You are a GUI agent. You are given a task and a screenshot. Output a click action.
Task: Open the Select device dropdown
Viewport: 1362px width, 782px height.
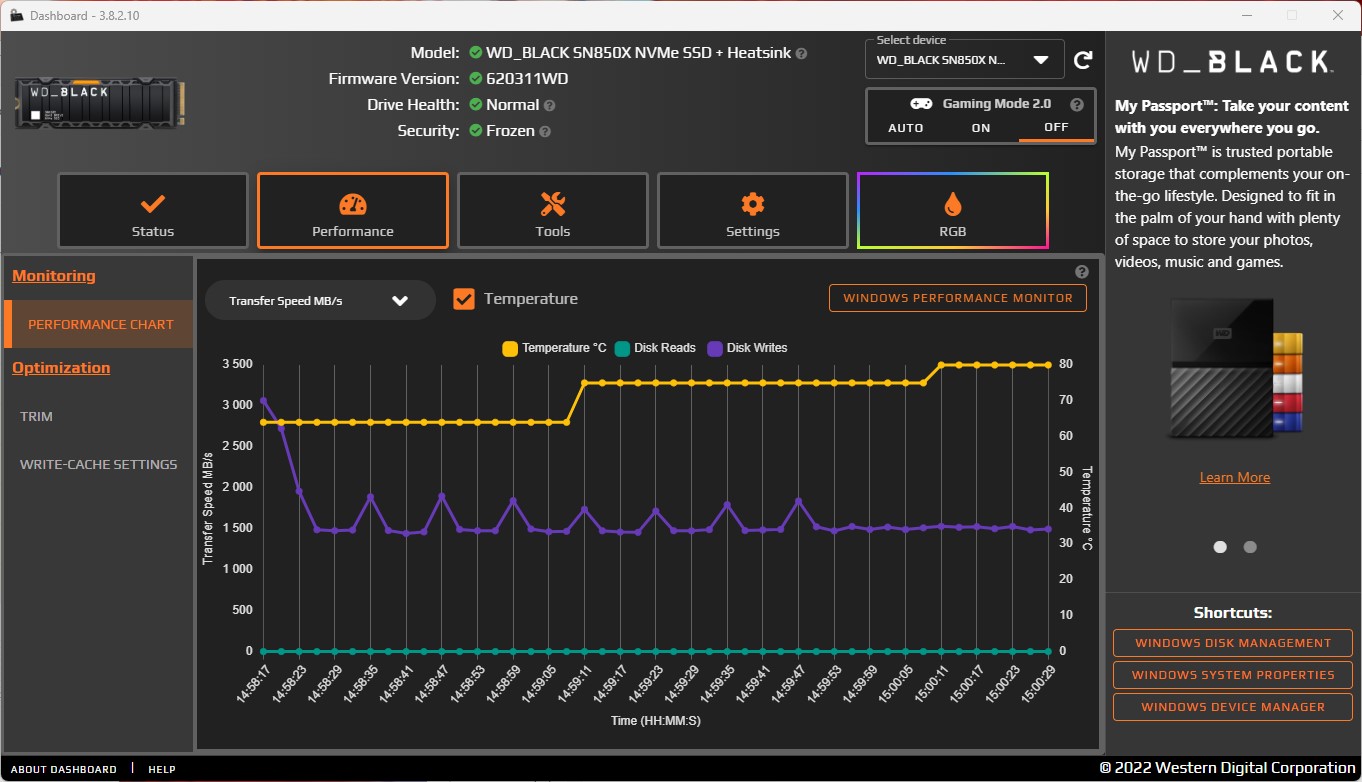coord(964,60)
